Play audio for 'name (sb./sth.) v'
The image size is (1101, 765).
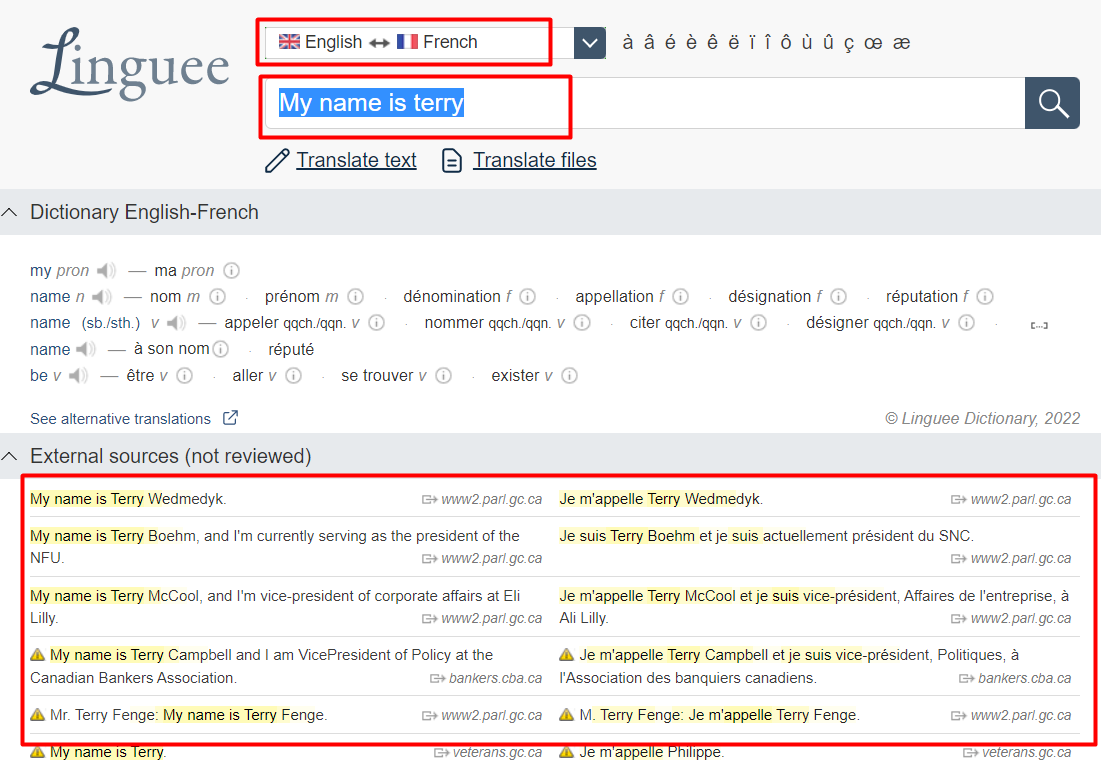[177, 323]
